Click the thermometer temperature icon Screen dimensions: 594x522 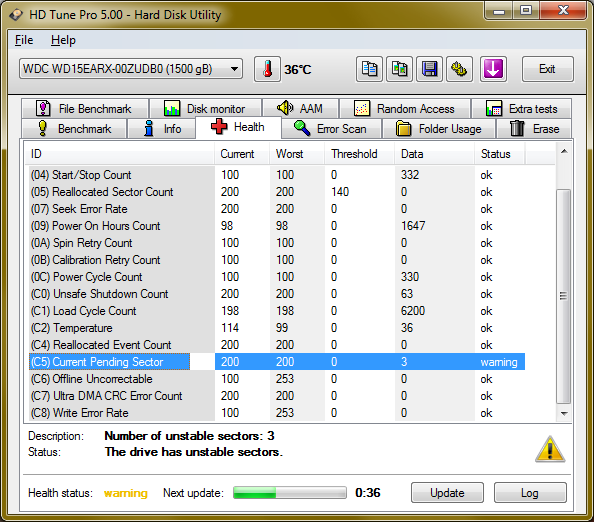click(267, 69)
